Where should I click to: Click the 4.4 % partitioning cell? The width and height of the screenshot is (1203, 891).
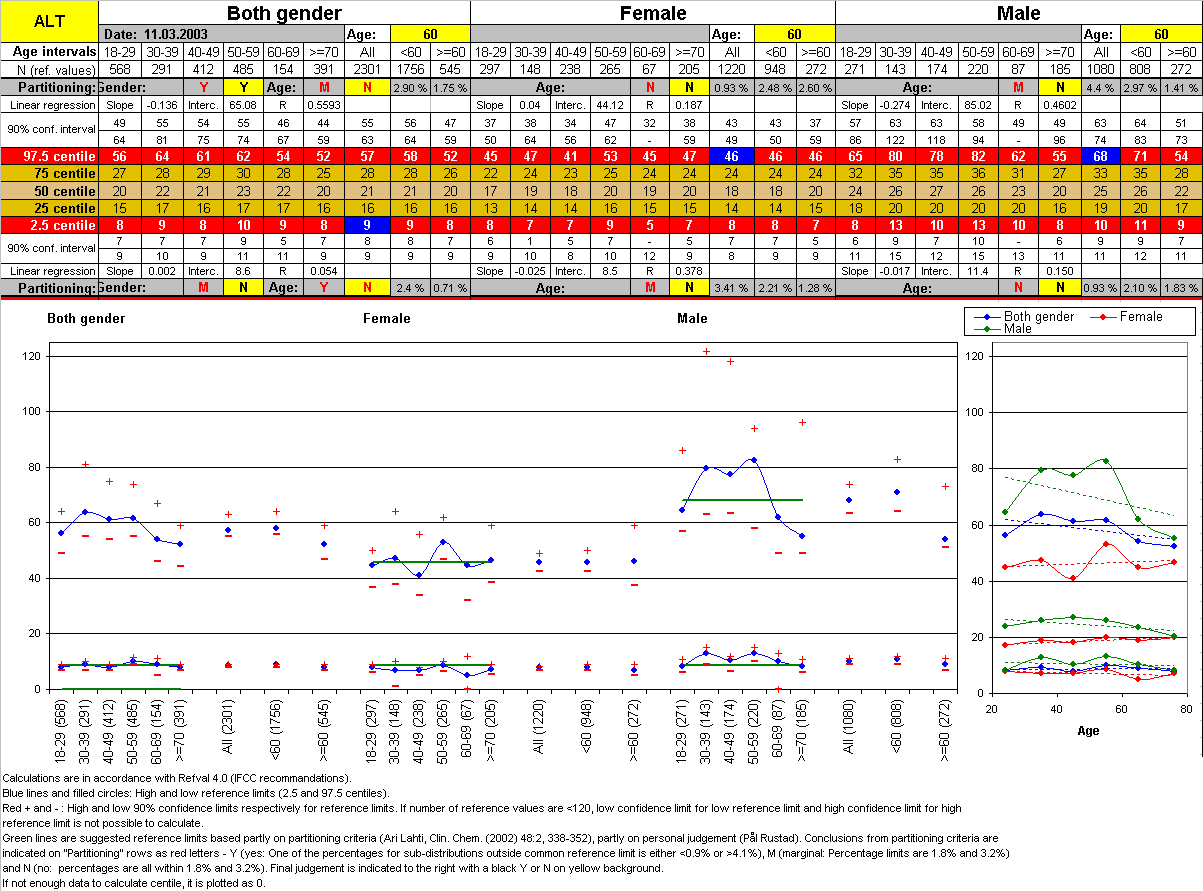(x=1100, y=89)
